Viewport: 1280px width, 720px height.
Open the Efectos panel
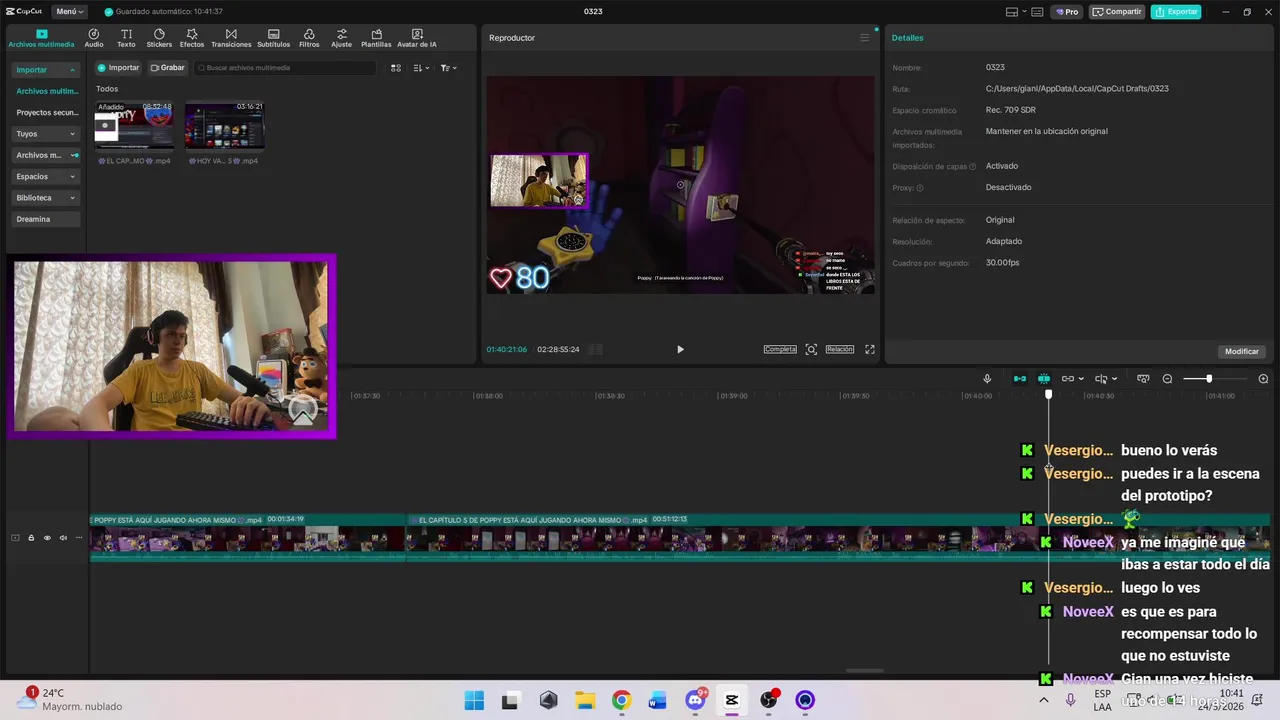click(192, 38)
